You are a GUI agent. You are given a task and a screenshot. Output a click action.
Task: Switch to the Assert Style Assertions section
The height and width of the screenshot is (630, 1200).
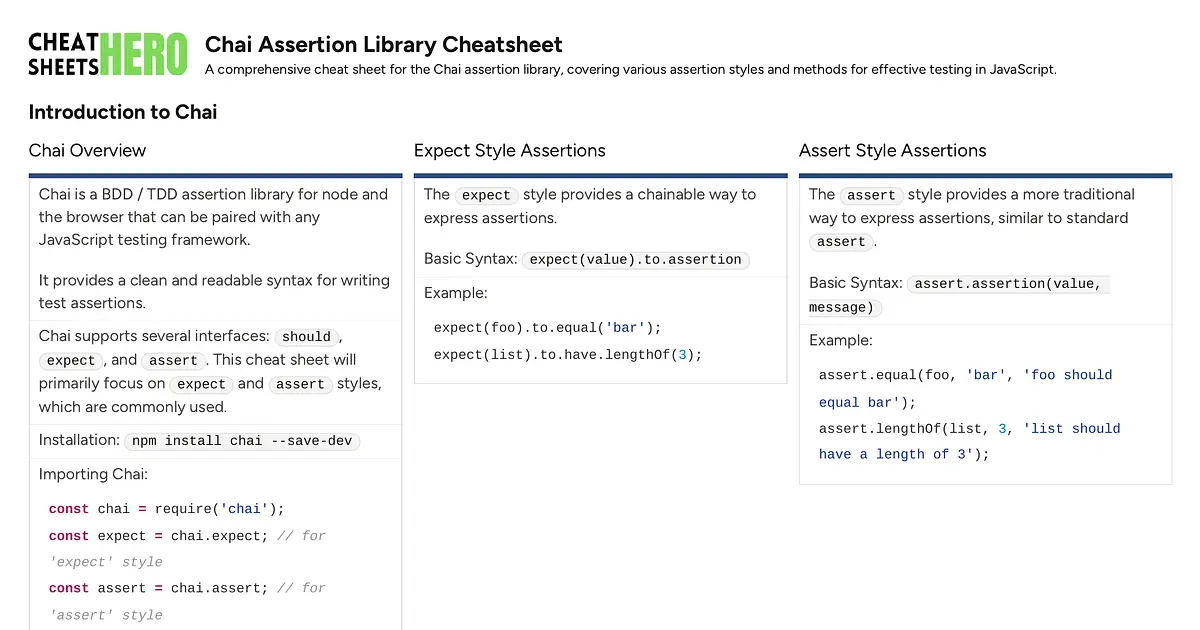click(892, 150)
